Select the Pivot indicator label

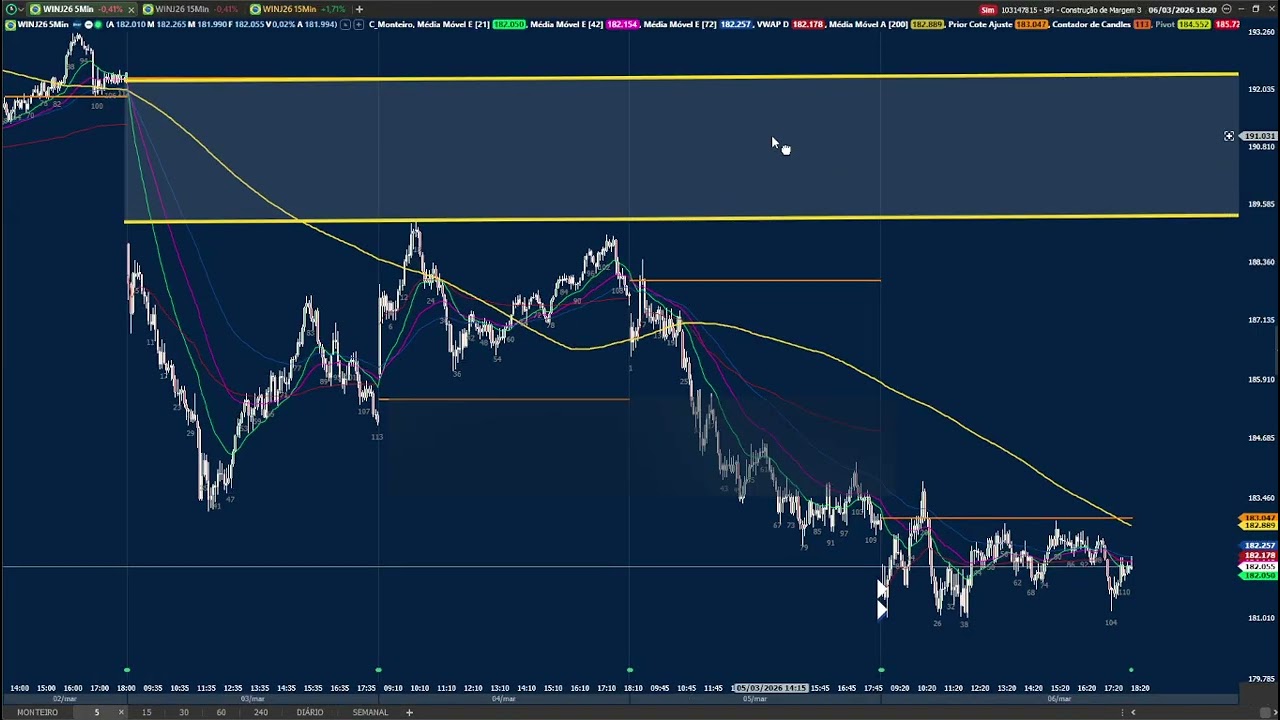coord(1166,24)
